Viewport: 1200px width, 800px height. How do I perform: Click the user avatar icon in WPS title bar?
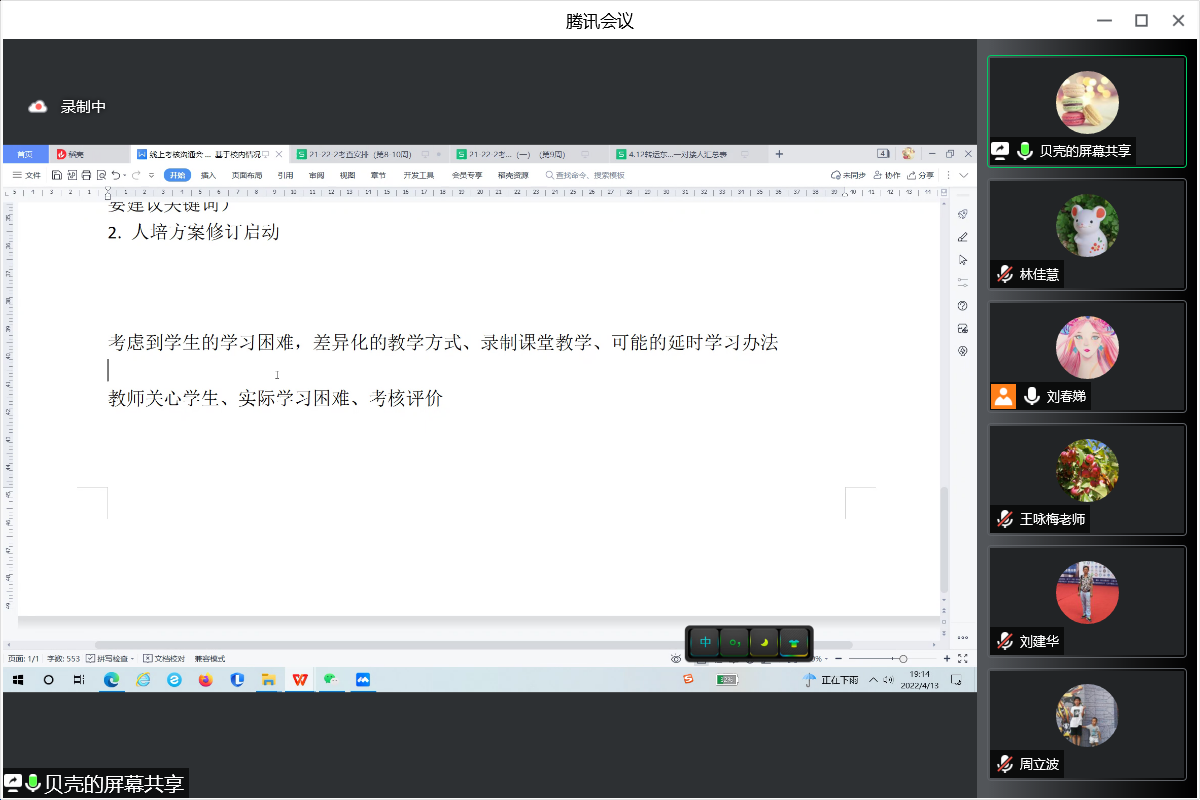[908, 154]
